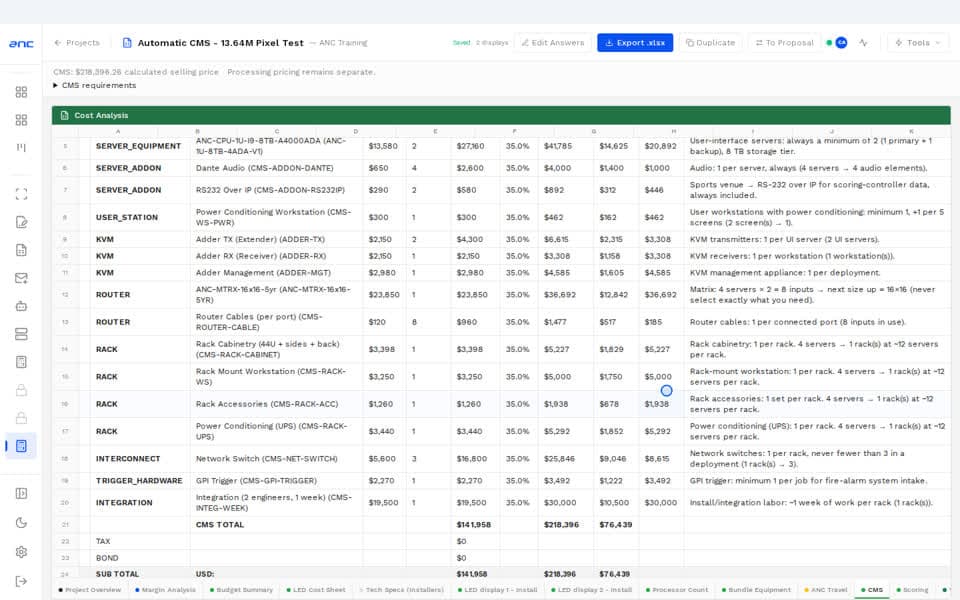The image size is (960, 600).
Task: Select the SERVER_EQUIPMENT category cell
Action: point(140,146)
